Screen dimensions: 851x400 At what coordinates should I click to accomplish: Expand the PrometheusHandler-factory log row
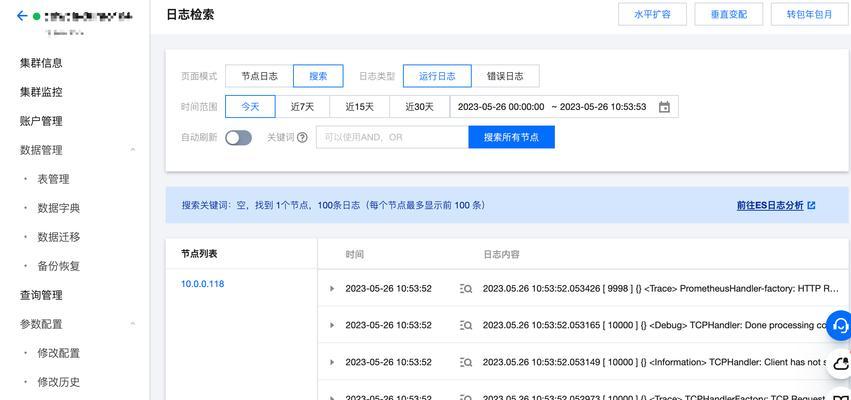332,288
